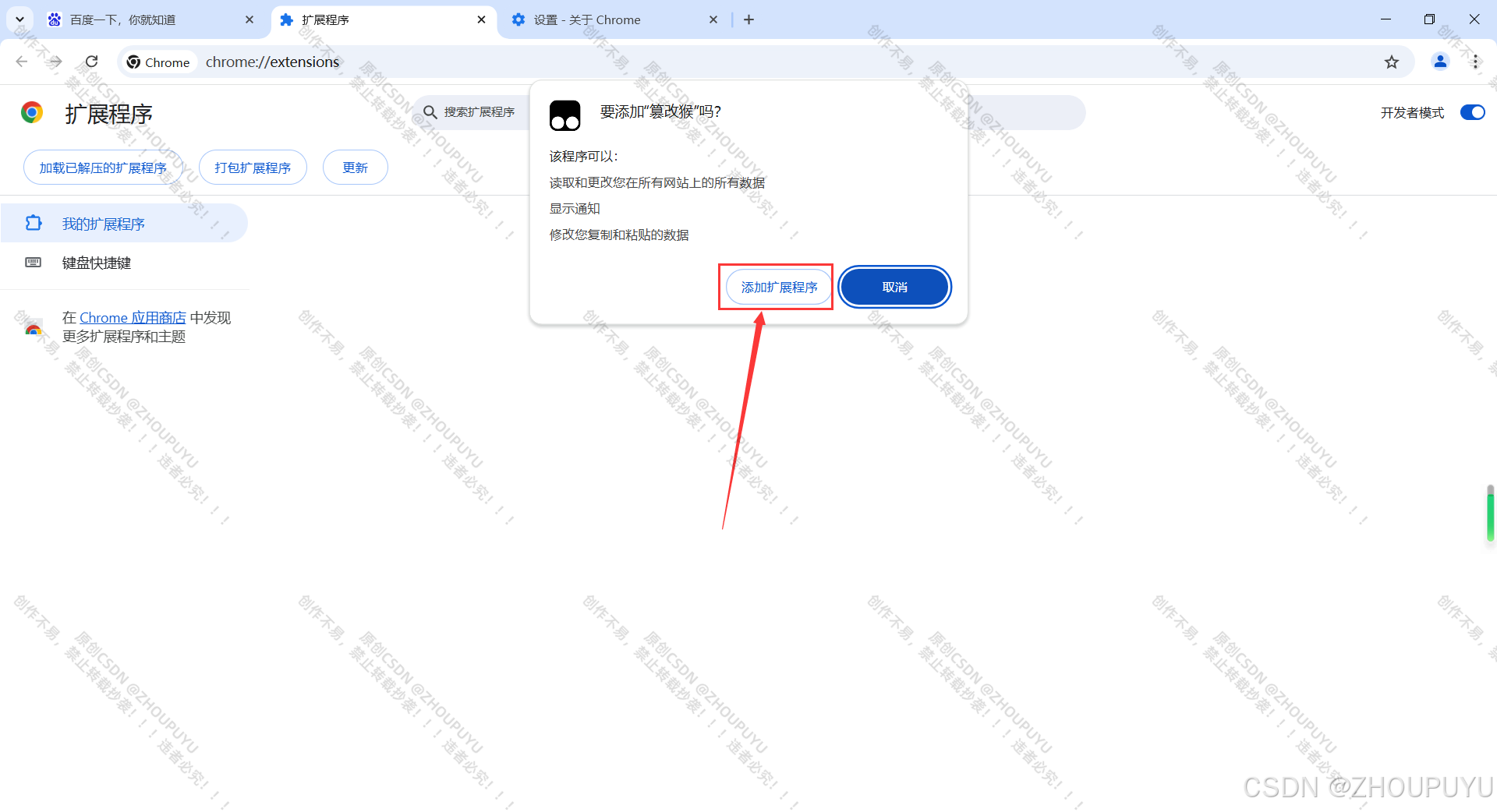
Task: Click the 篡改猴 extension icon in dialog
Action: point(565,115)
